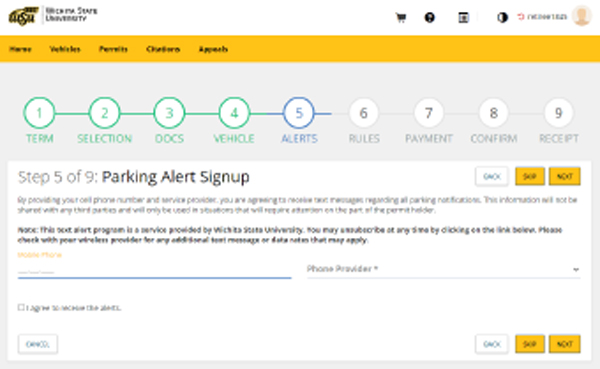Screen dimensions: 600x369
Task: Click step 8 Confirm circle
Action: [494, 113]
